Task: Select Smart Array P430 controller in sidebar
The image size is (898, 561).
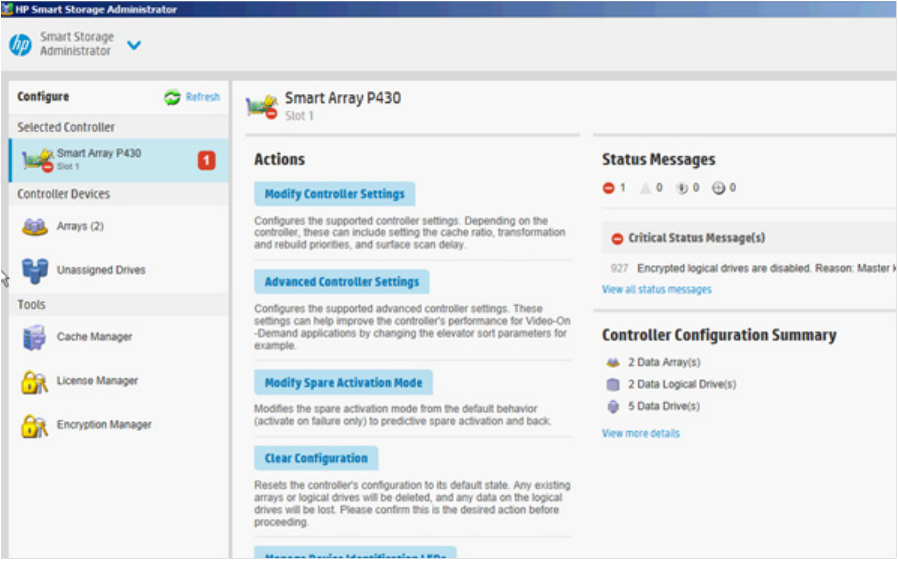Action: [x=119, y=160]
